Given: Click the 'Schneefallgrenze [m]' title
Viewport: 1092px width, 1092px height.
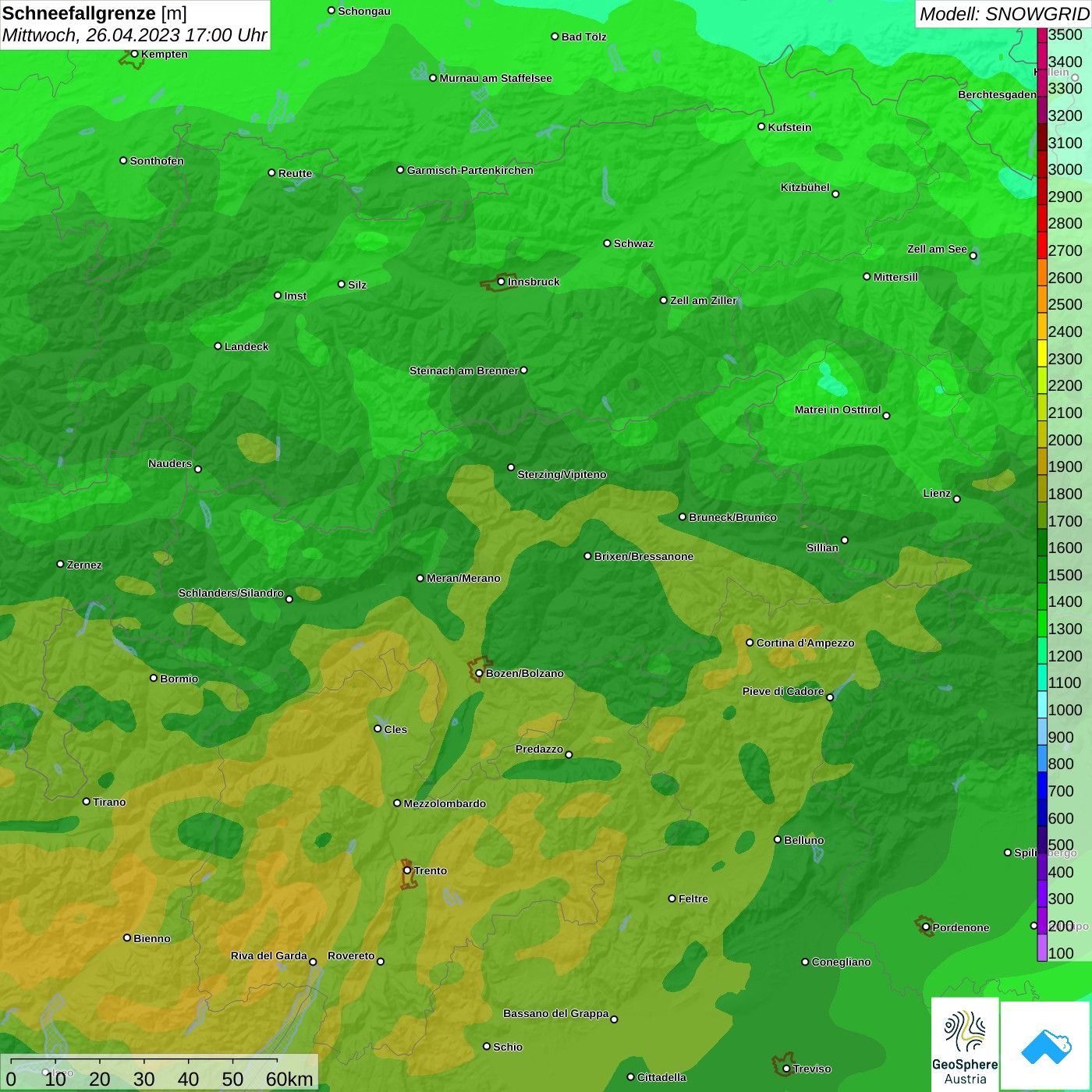Looking at the screenshot, I should (94, 13).
